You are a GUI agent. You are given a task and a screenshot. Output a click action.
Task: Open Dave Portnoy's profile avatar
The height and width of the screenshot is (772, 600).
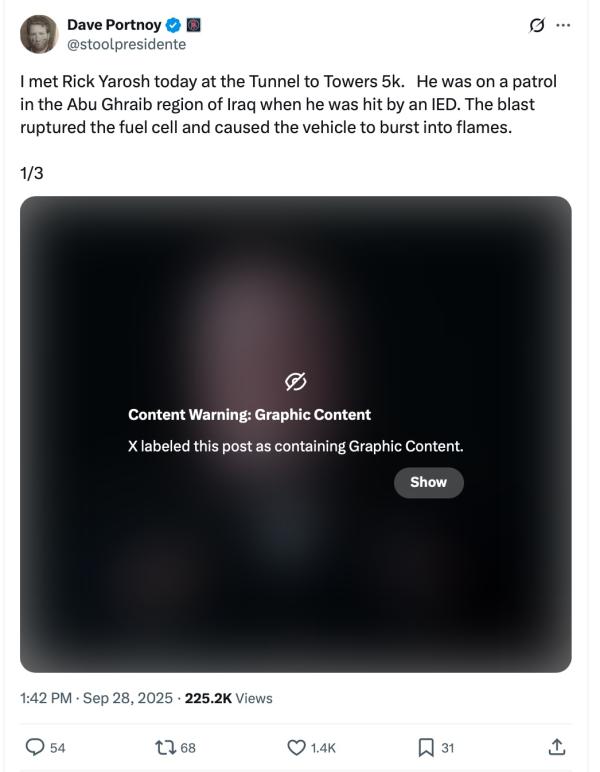pos(39,34)
